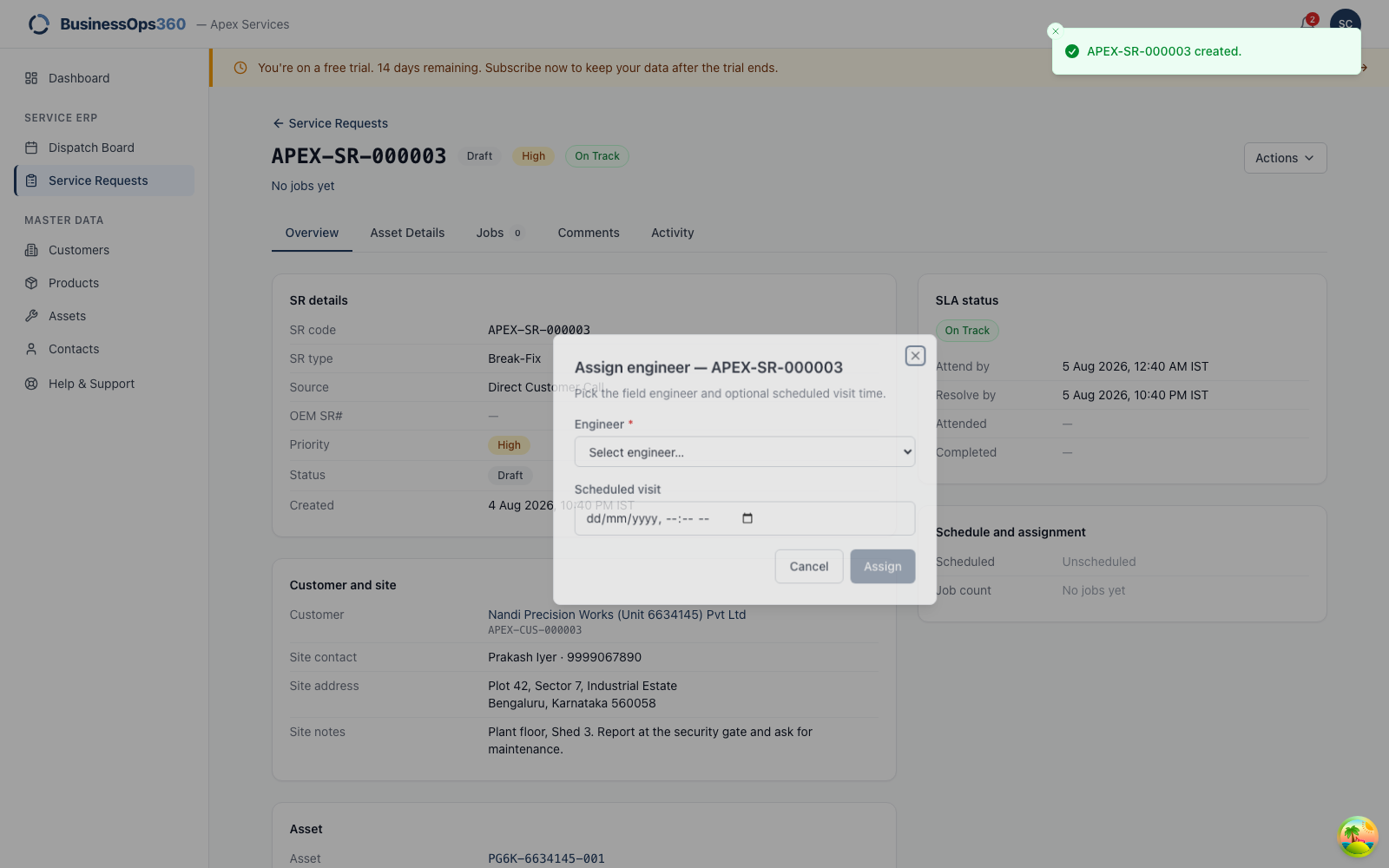Click the free trial subscribe banner text
Viewport: 1389px width, 868px height.
pos(517,68)
